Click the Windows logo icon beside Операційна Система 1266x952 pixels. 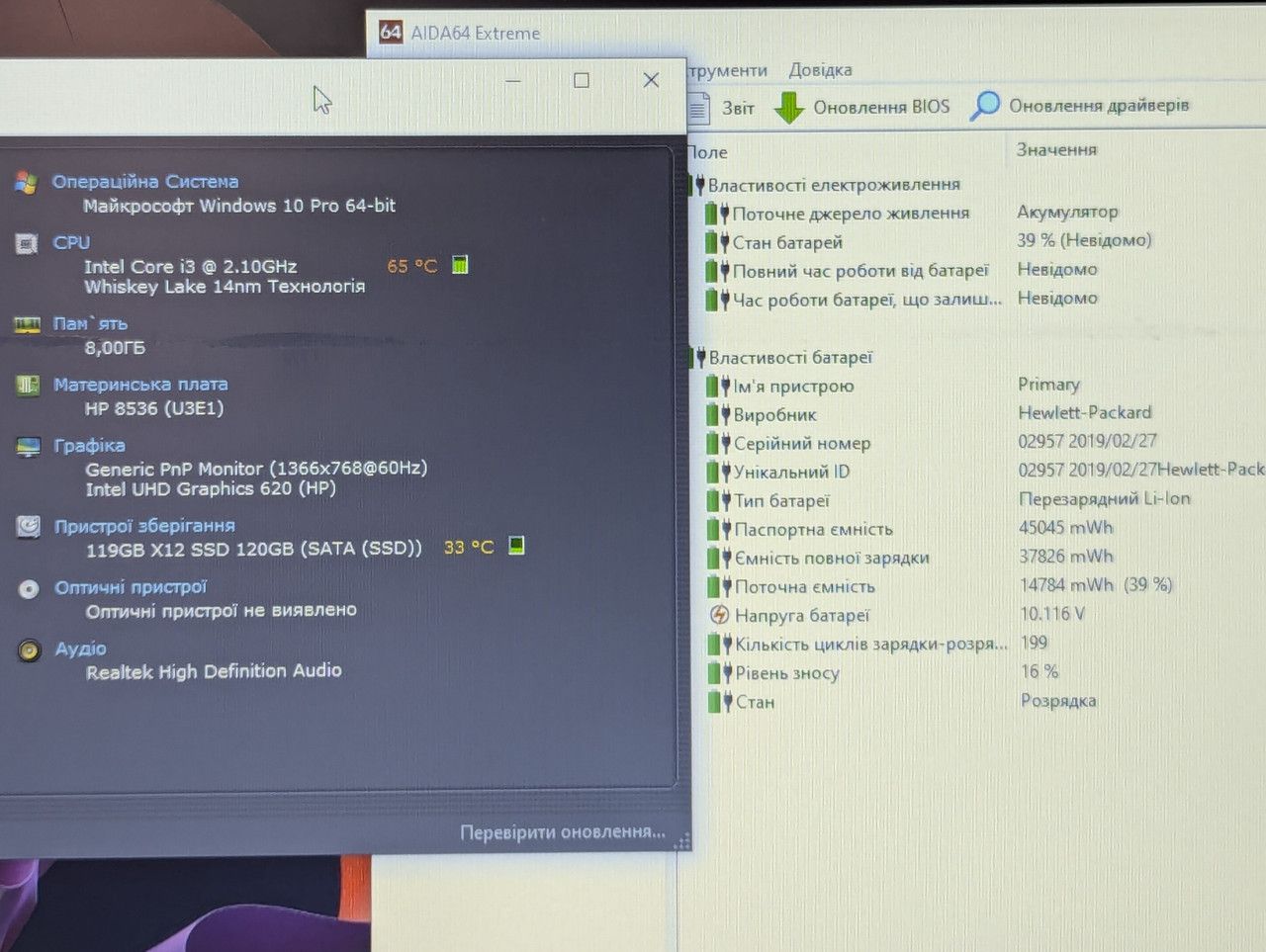coord(26,183)
